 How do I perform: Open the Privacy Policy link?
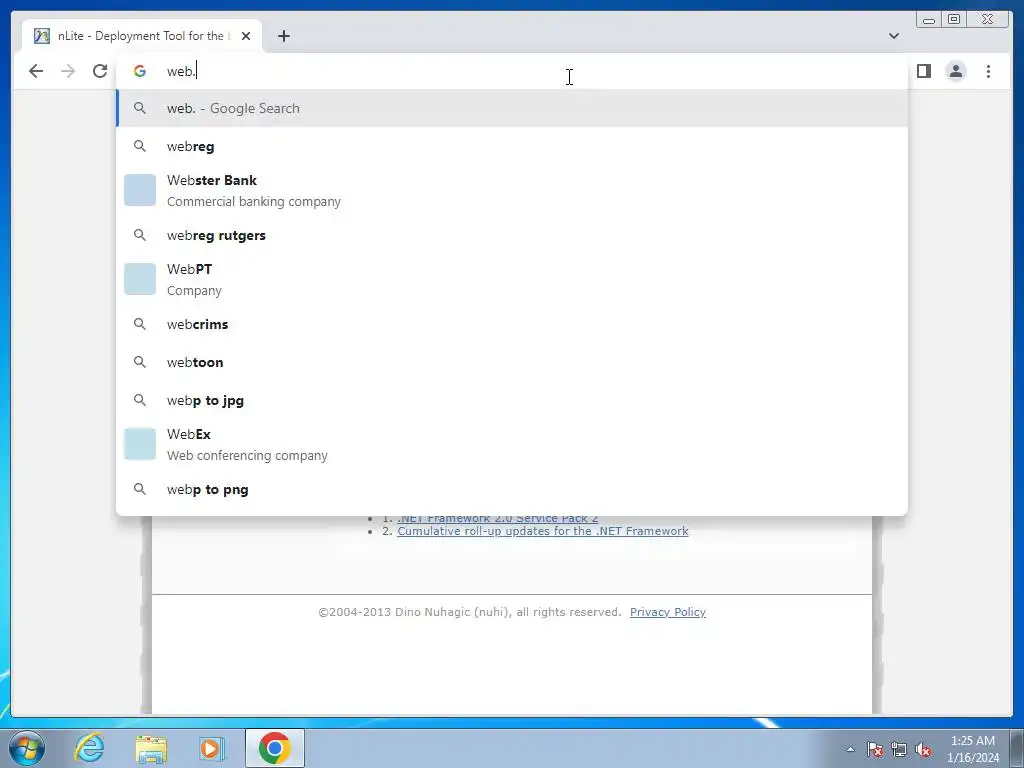click(667, 612)
